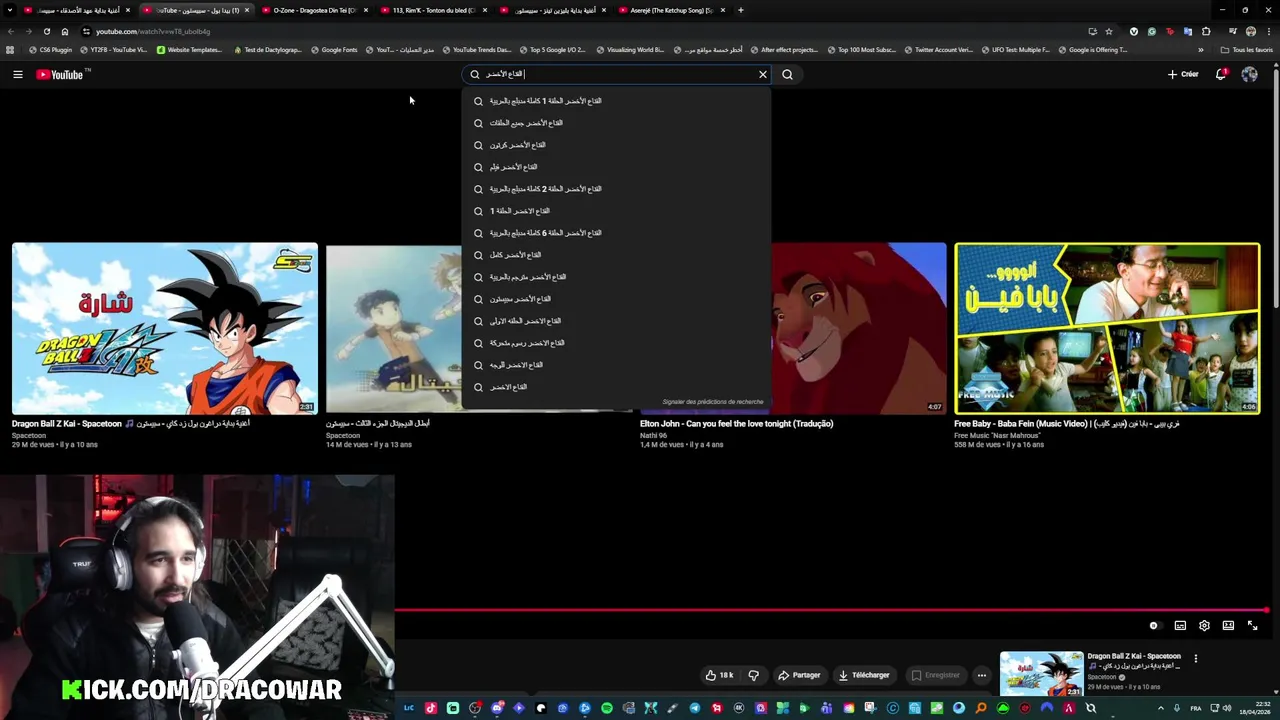The image size is (1280, 720).
Task: Pick suggestion القناع الأخضر كامل
Action: pos(616,255)
